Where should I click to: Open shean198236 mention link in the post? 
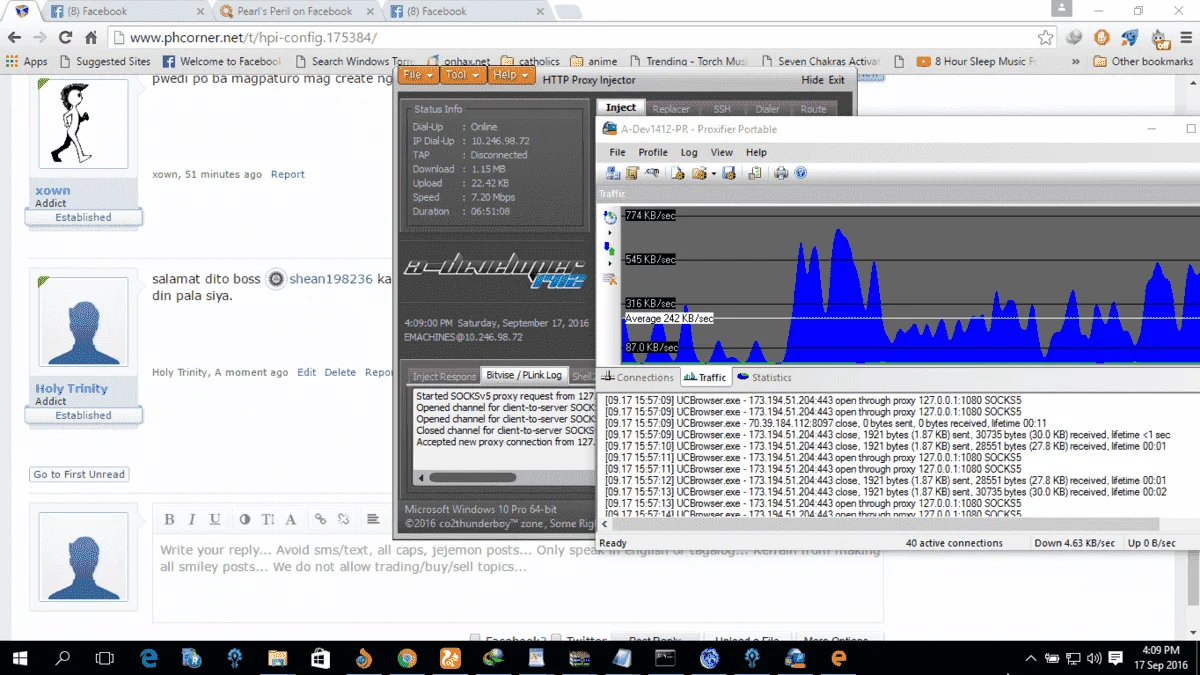331,279
